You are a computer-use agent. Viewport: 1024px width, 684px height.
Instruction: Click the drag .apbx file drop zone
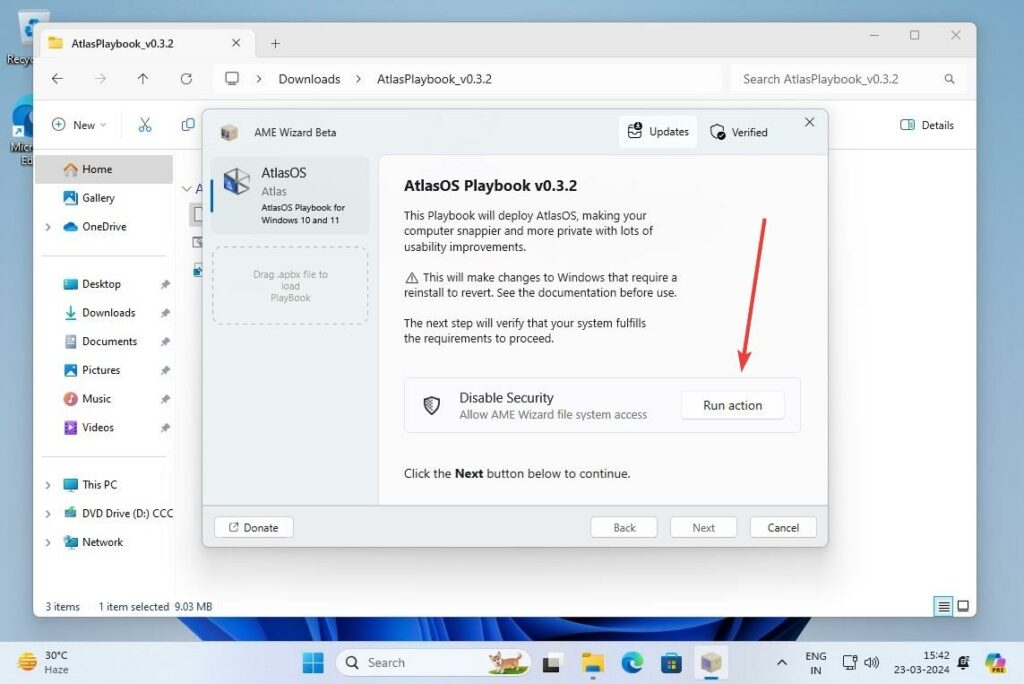coord(290,286)
